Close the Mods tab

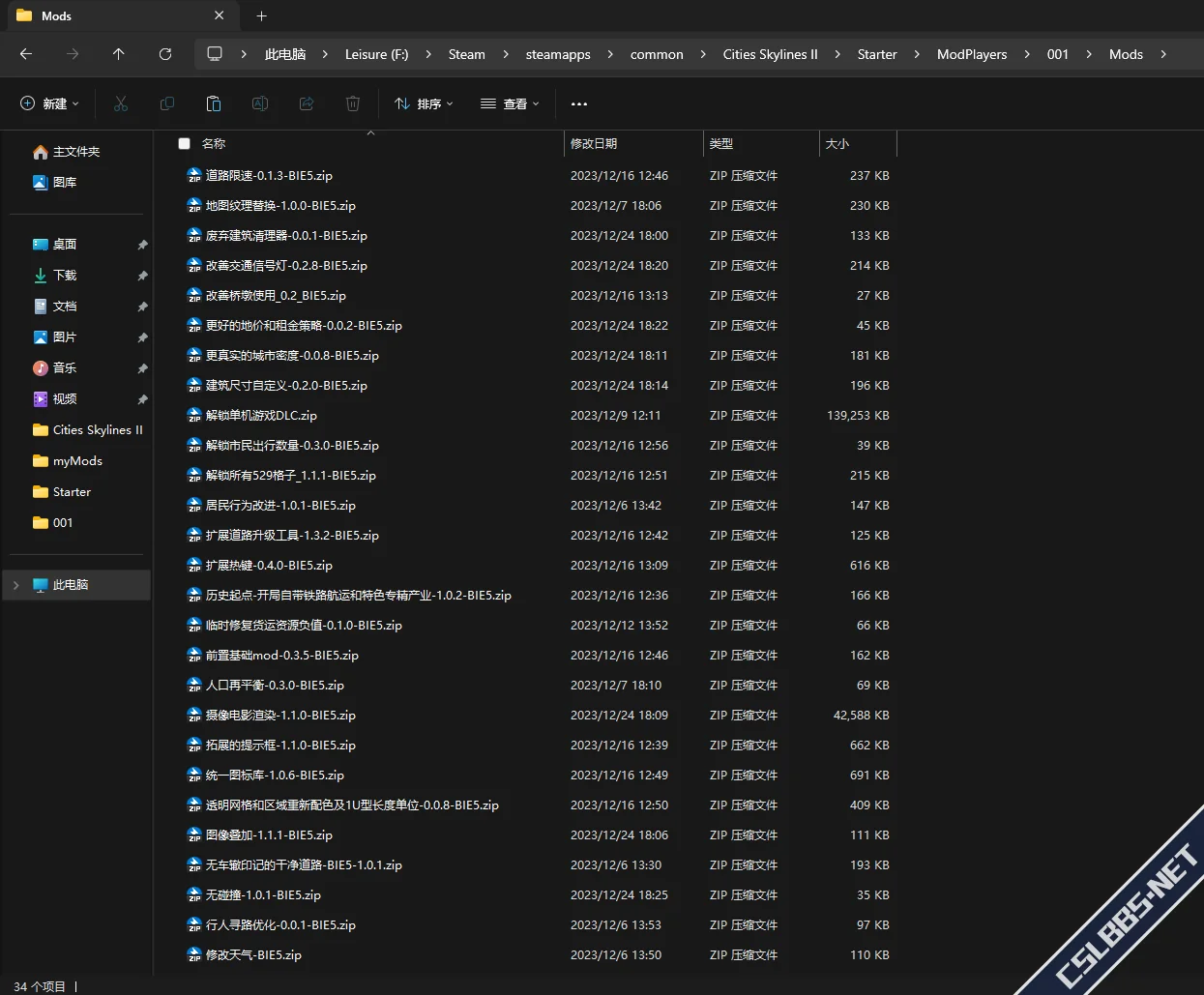pyautogui.click(x=220, y=15)
